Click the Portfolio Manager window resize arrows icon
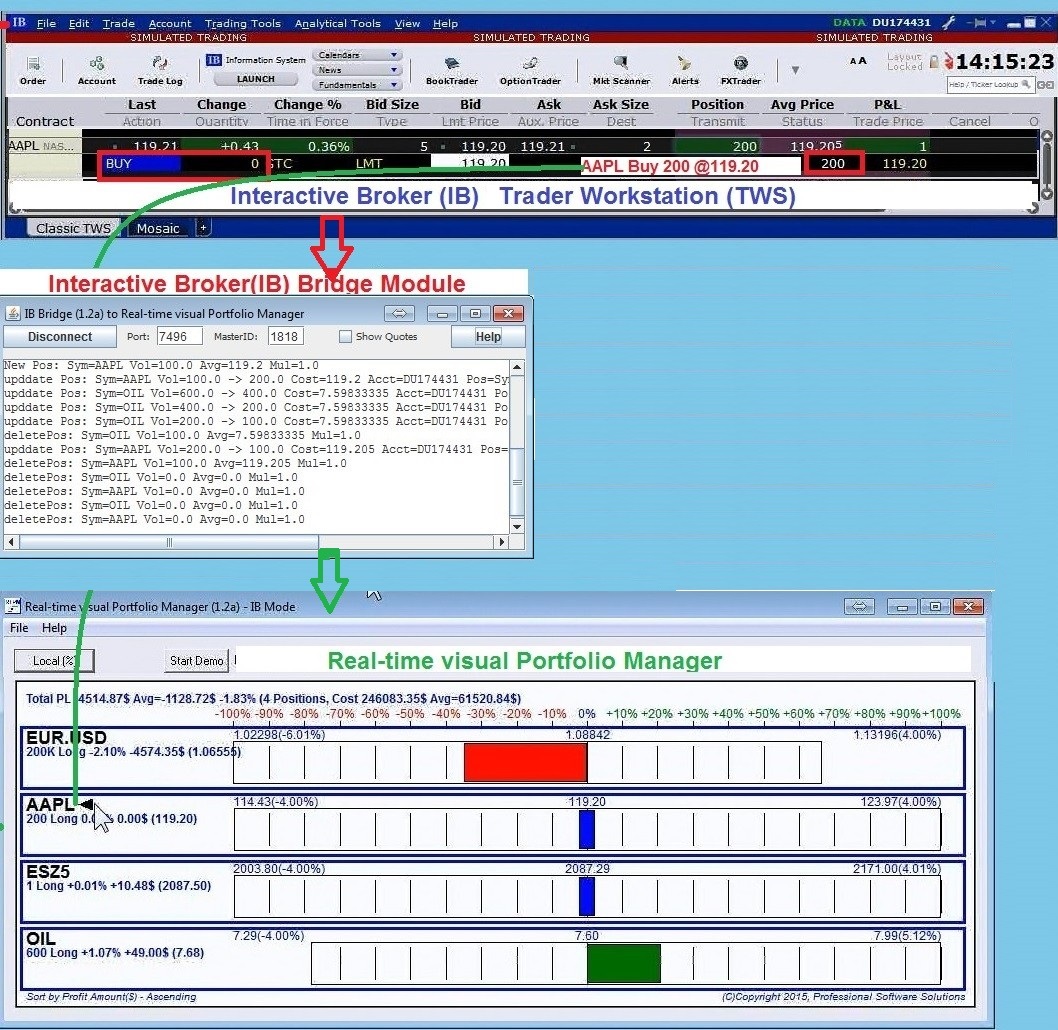The height and width of the screenshot is (1030, 1058). 859,606
